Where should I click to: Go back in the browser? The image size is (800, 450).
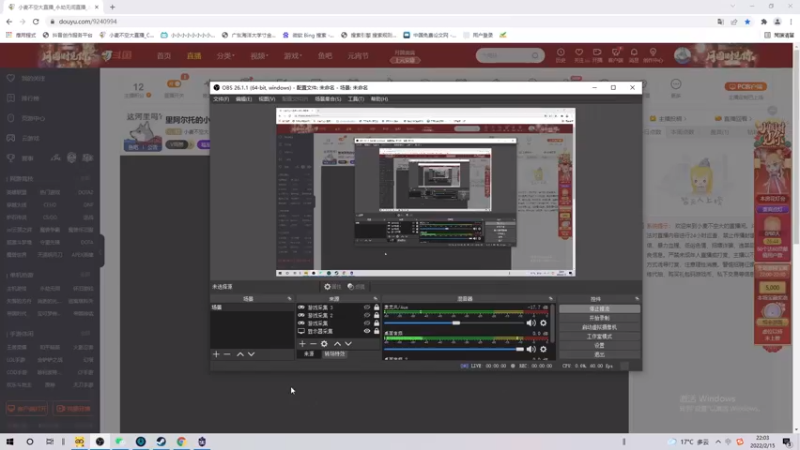click(x=9, y=21)
